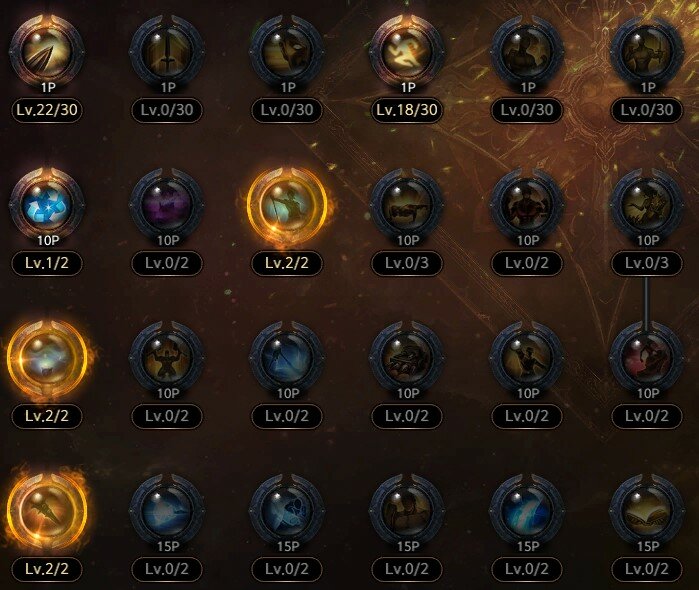This screenshot has height=590, width=699.
Task: Click the gold-ringed spear warrior skill
Action: pos(287,205)
